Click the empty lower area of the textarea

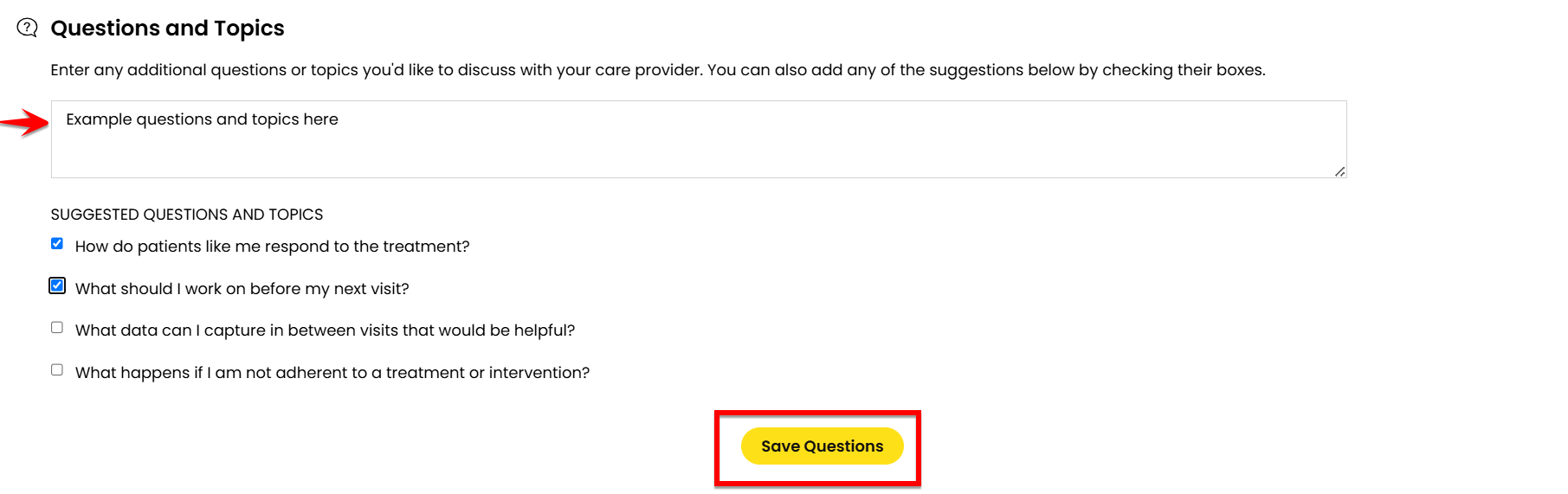[699, 157]
